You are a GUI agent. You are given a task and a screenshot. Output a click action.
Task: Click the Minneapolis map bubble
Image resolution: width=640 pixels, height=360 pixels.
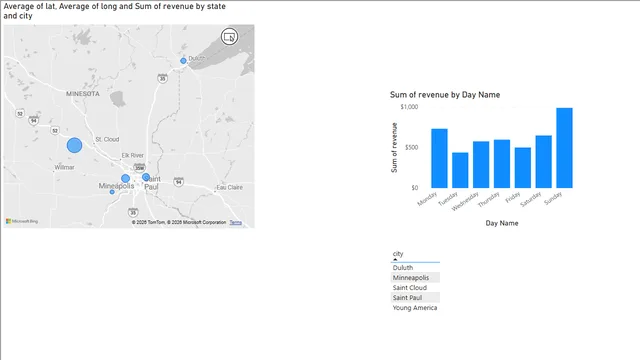click(x=125, y=178)
